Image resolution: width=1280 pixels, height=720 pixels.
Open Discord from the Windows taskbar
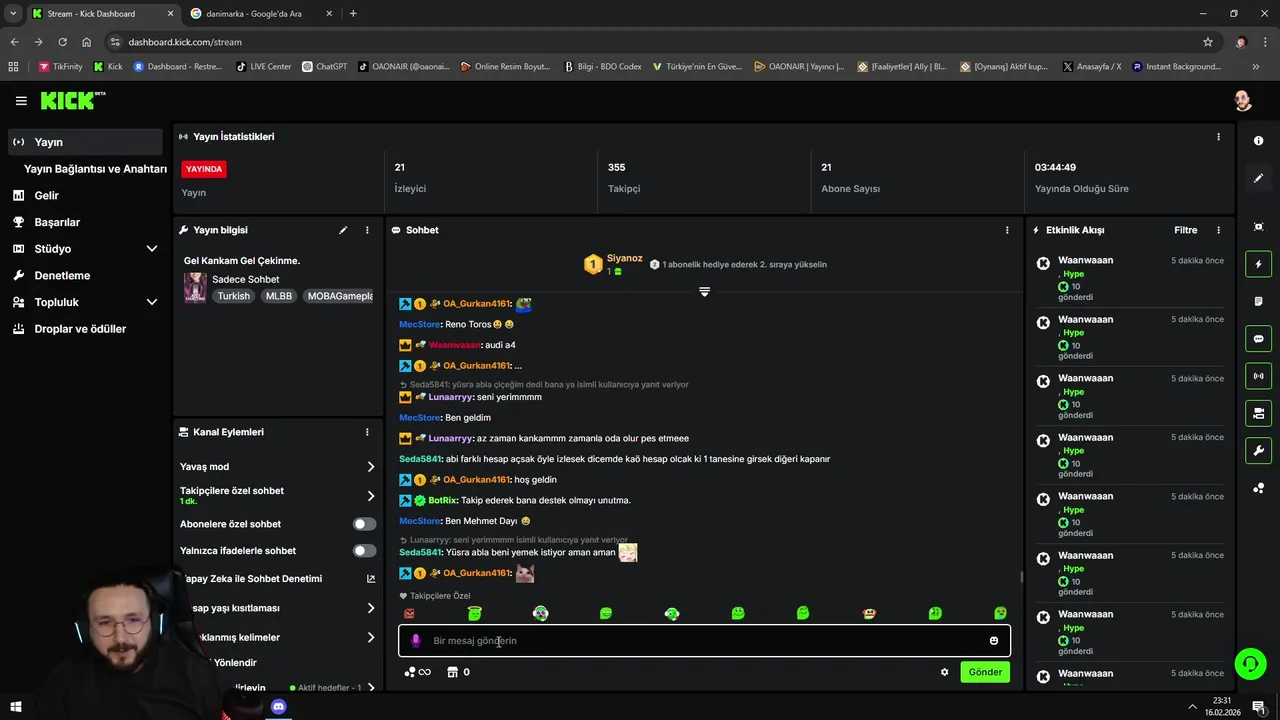(x=279, y=707)
